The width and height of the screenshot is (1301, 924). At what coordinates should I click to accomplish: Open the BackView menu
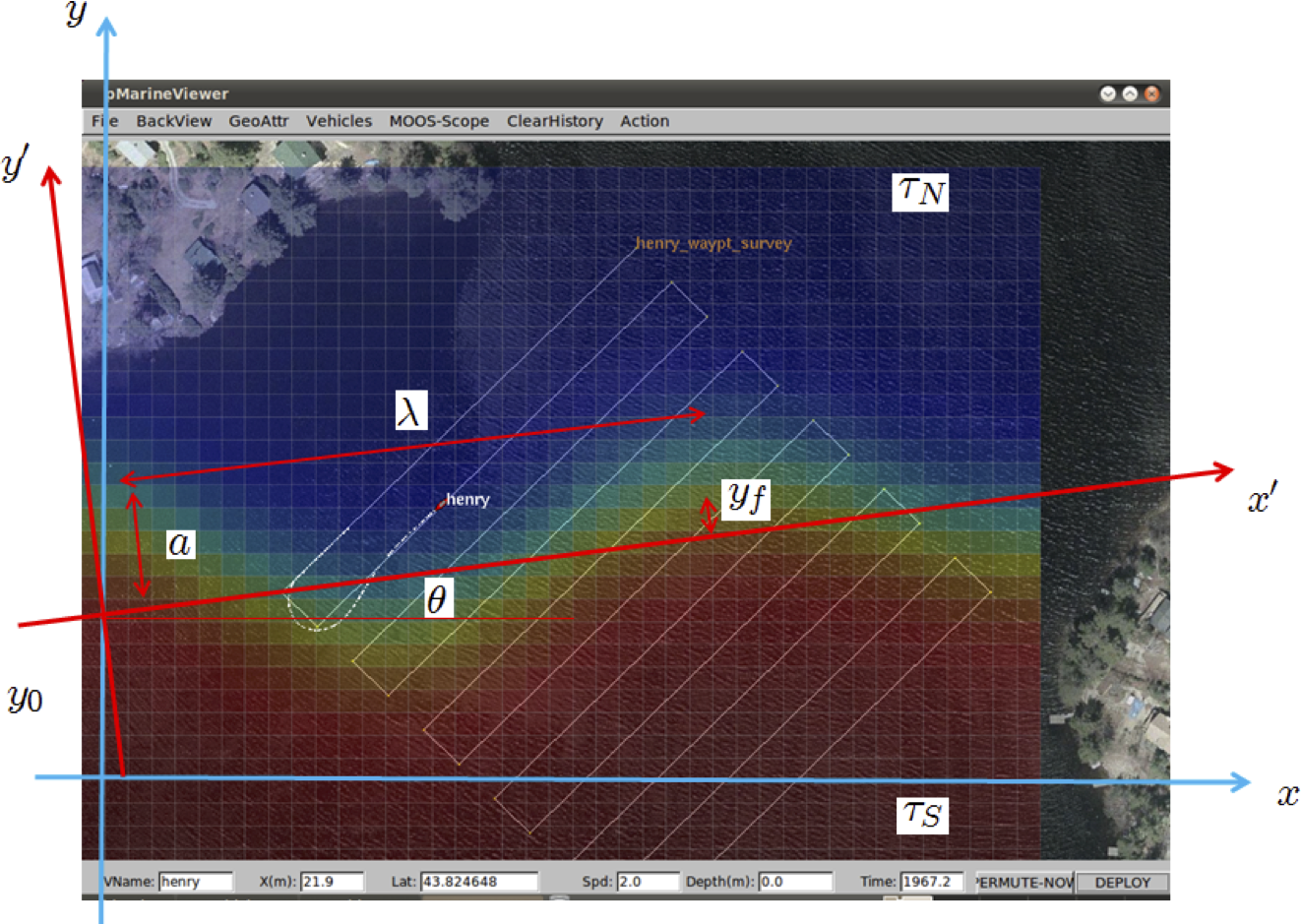[173, 121]
